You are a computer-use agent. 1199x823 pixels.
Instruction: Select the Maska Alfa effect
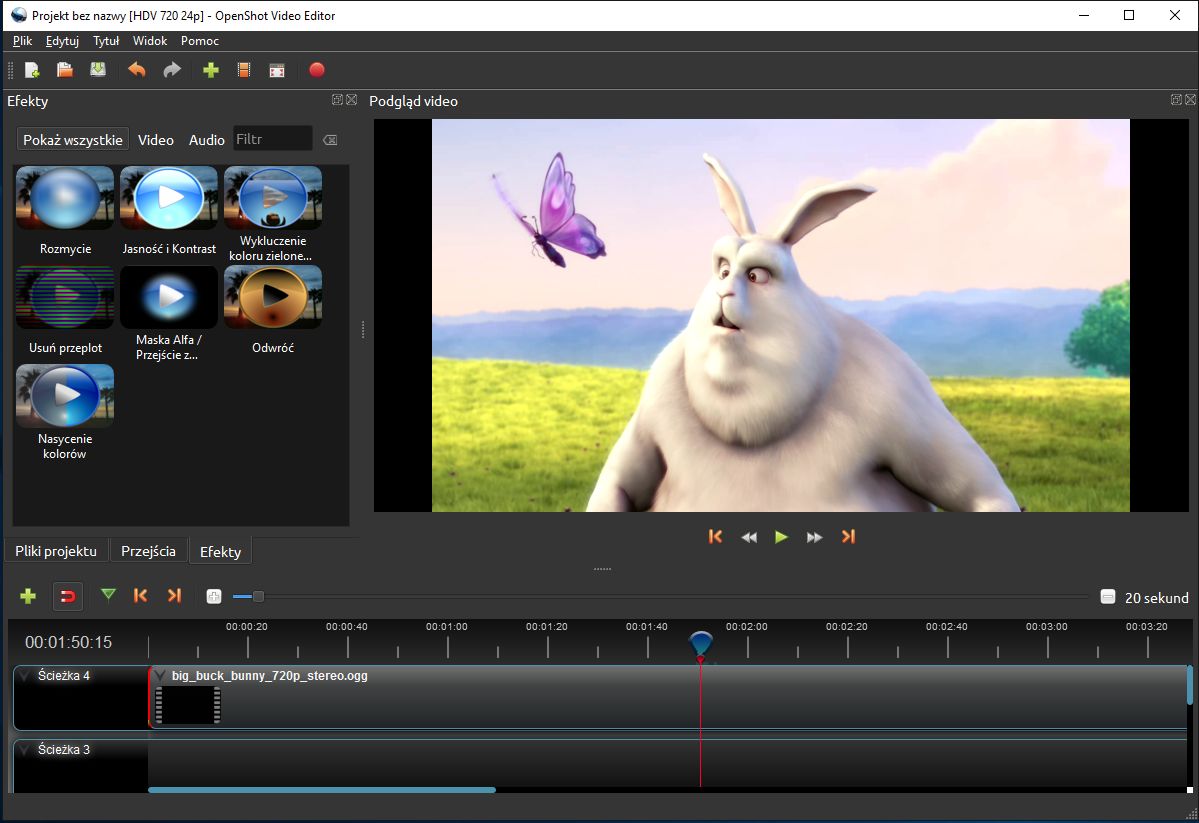pyautogui.click(x=169, y=297)
